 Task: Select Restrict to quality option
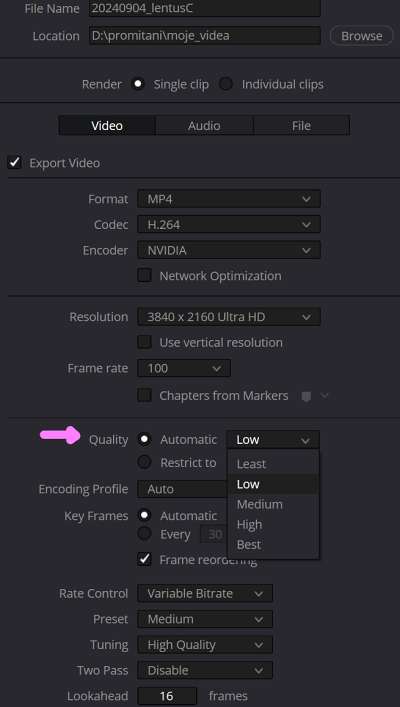point(144,462)
